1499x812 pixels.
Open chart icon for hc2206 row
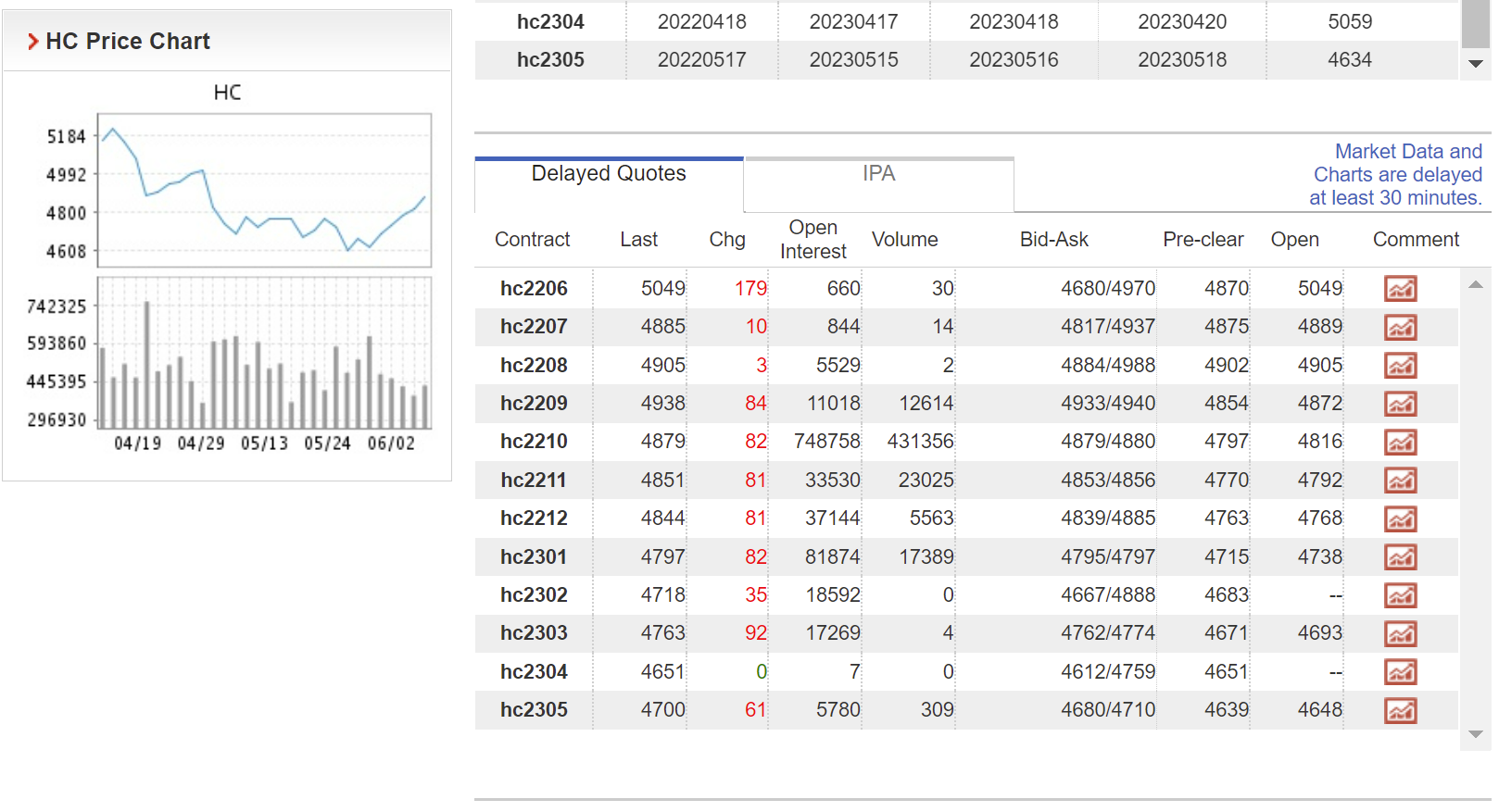click(1400, 289)
